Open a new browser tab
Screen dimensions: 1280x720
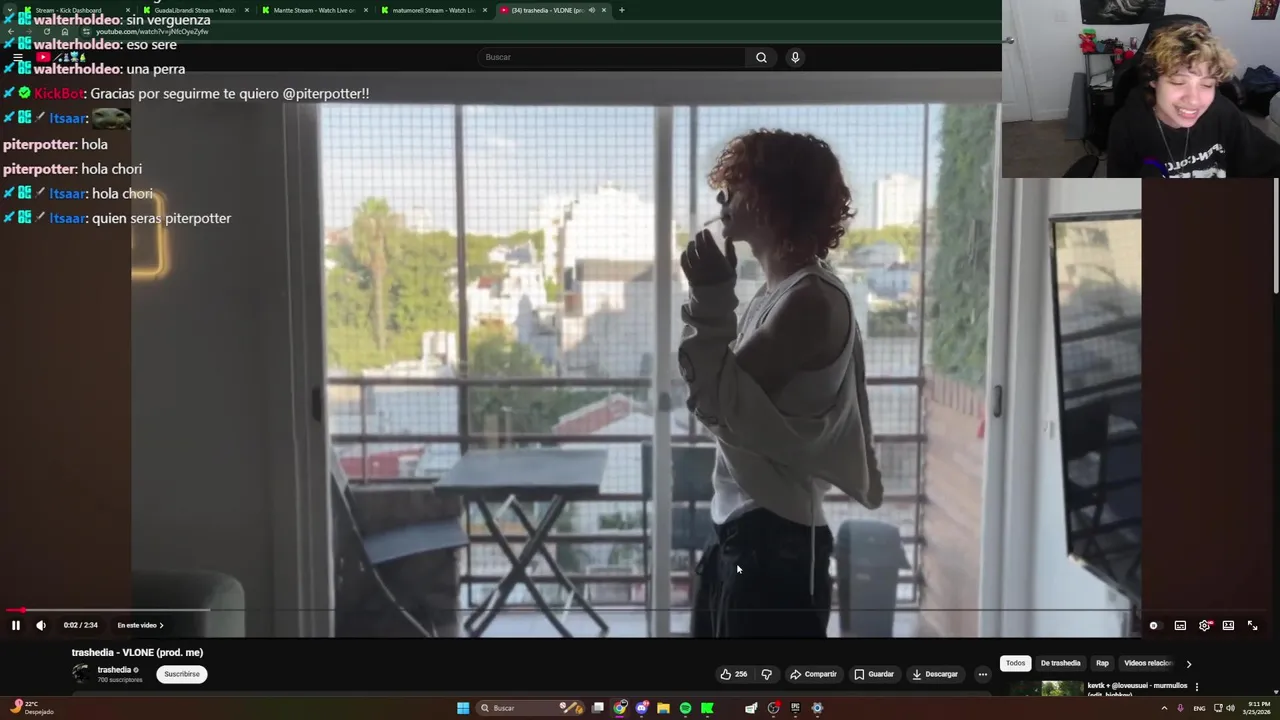point(621,10)
